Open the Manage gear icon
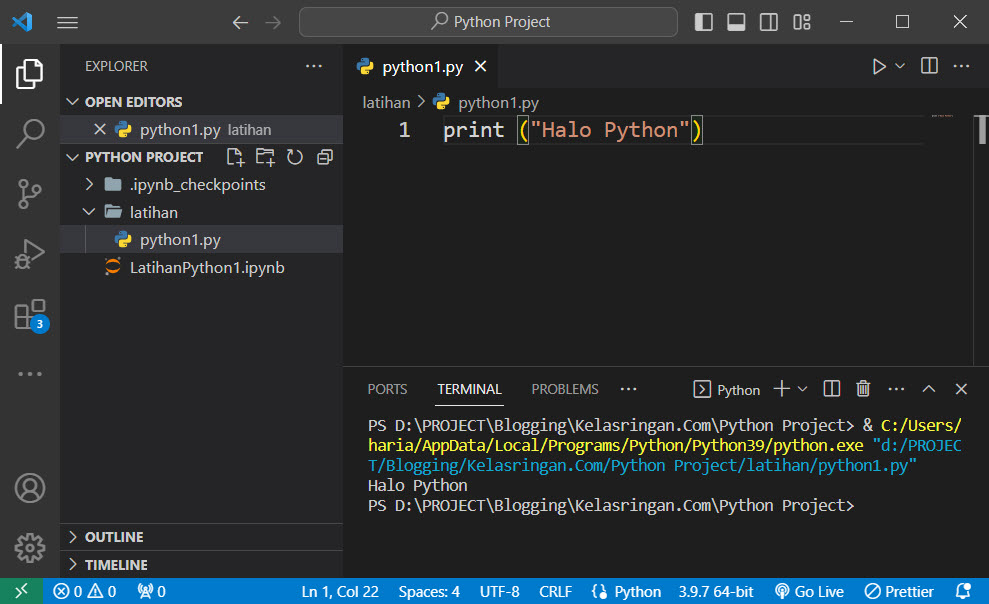The width and height of the screenshot is (989, 604). (30, 548)
